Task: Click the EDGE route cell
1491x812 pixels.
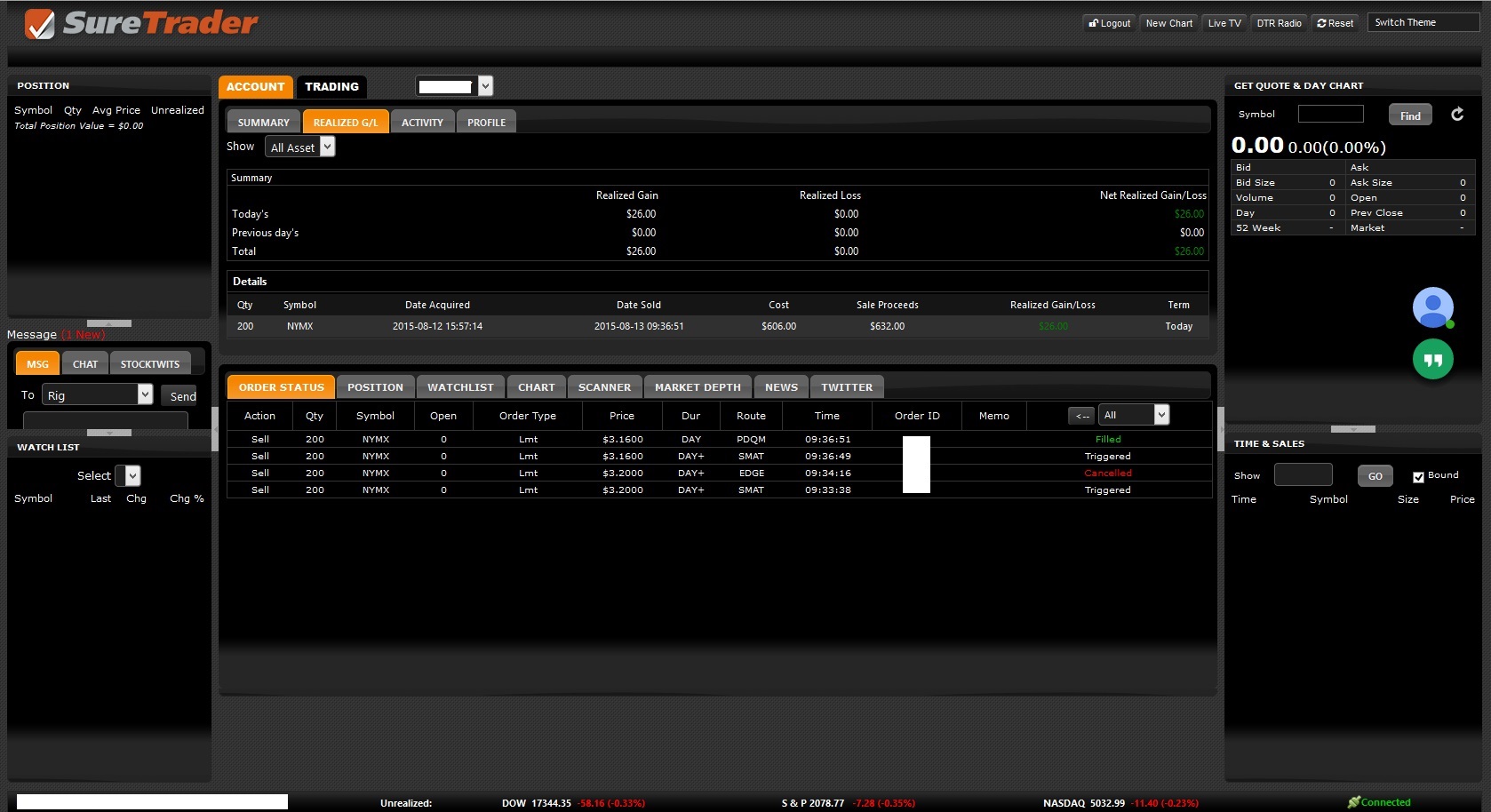Action: click(x=751, y=473)
